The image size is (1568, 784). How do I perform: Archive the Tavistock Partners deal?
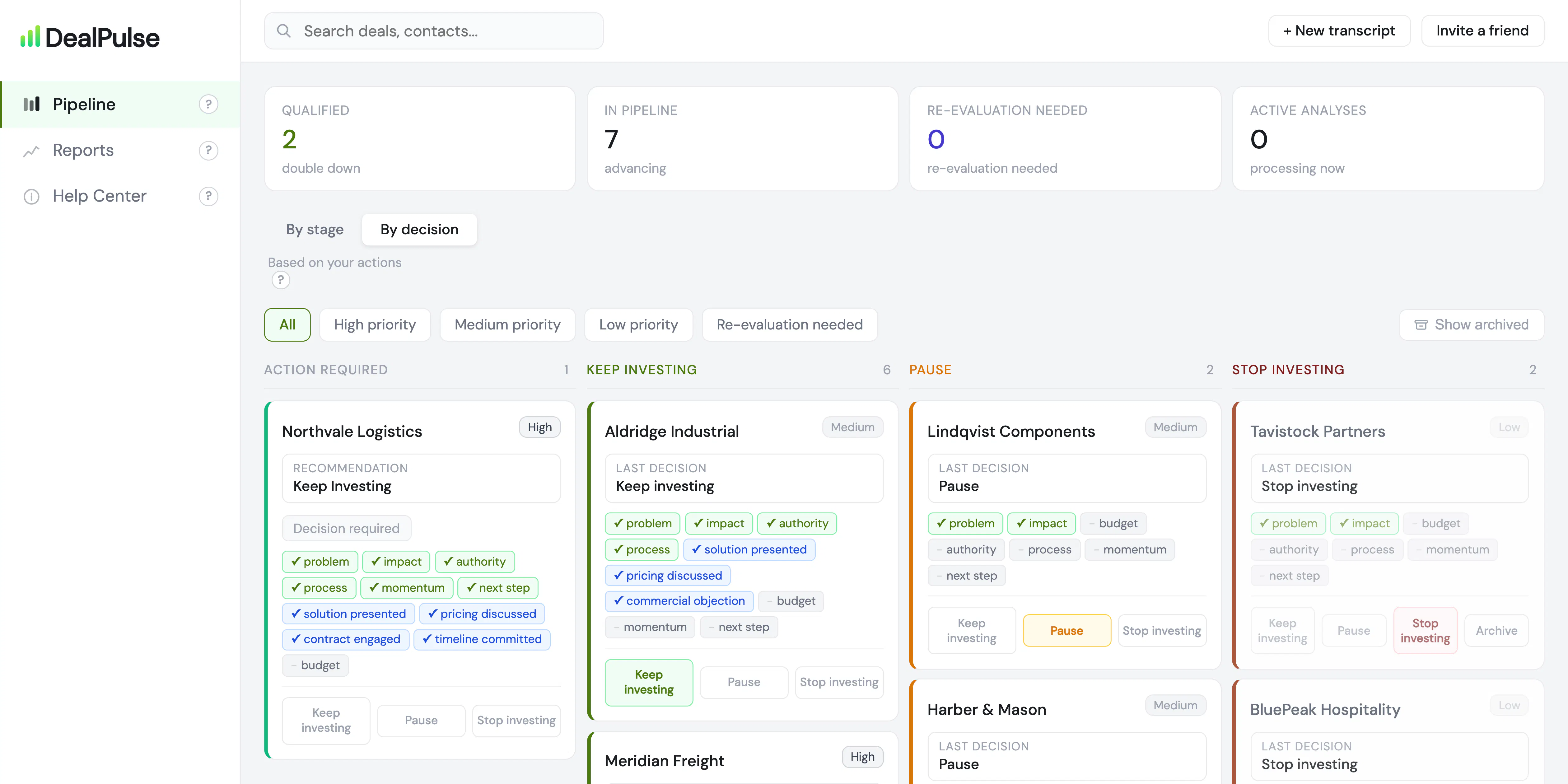click(x=1496, y=631)
